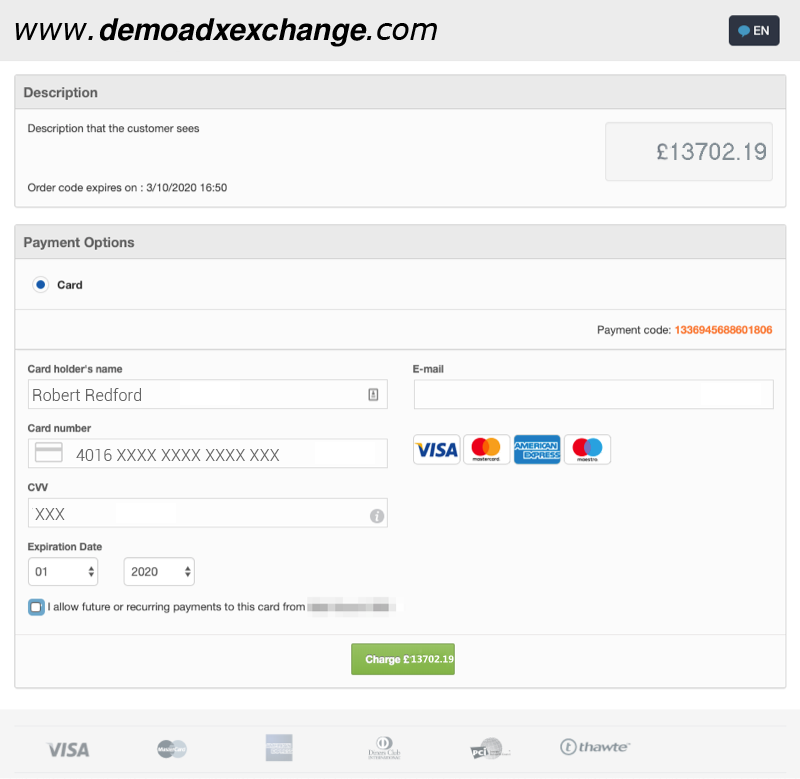Click the Maestro card logo

click(587, 450)
